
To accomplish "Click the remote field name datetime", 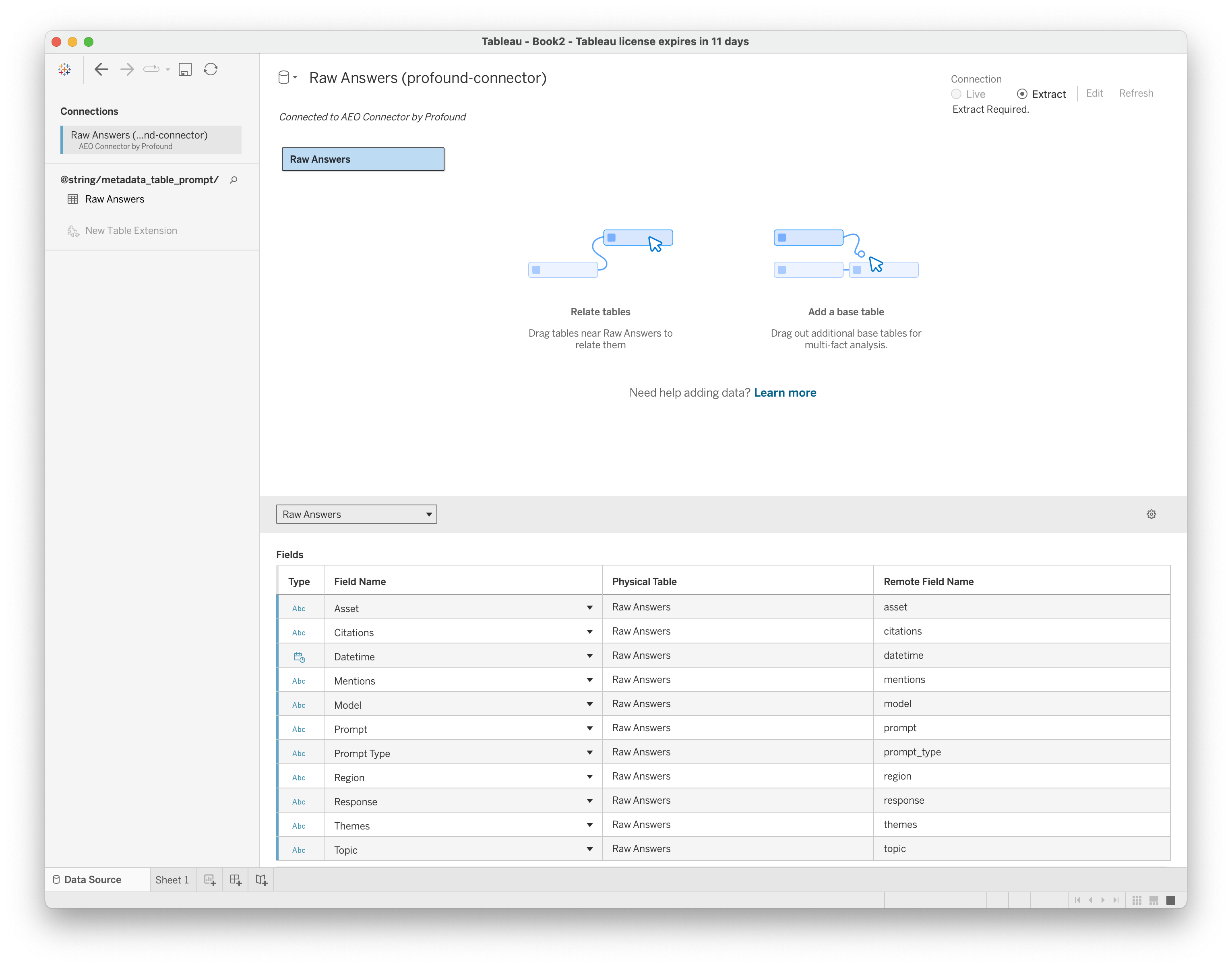I will coord(903,655).
